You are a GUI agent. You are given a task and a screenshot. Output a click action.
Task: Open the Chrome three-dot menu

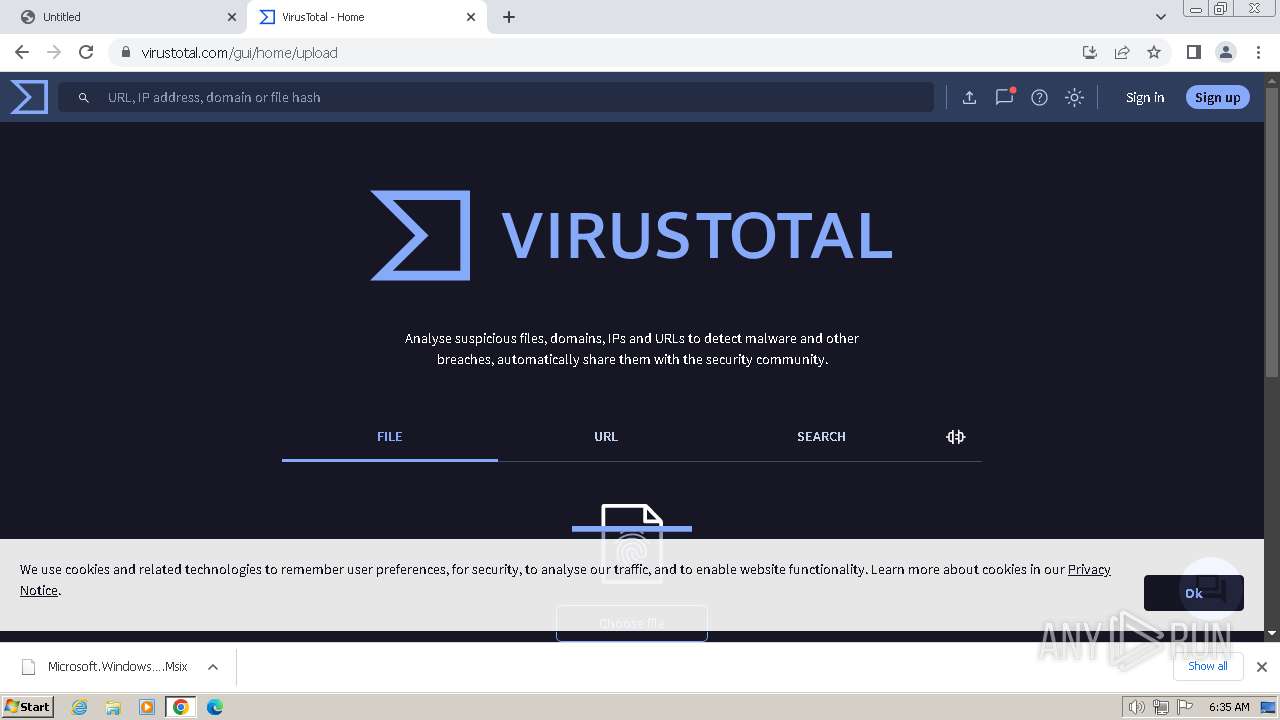pos(1257,52)
